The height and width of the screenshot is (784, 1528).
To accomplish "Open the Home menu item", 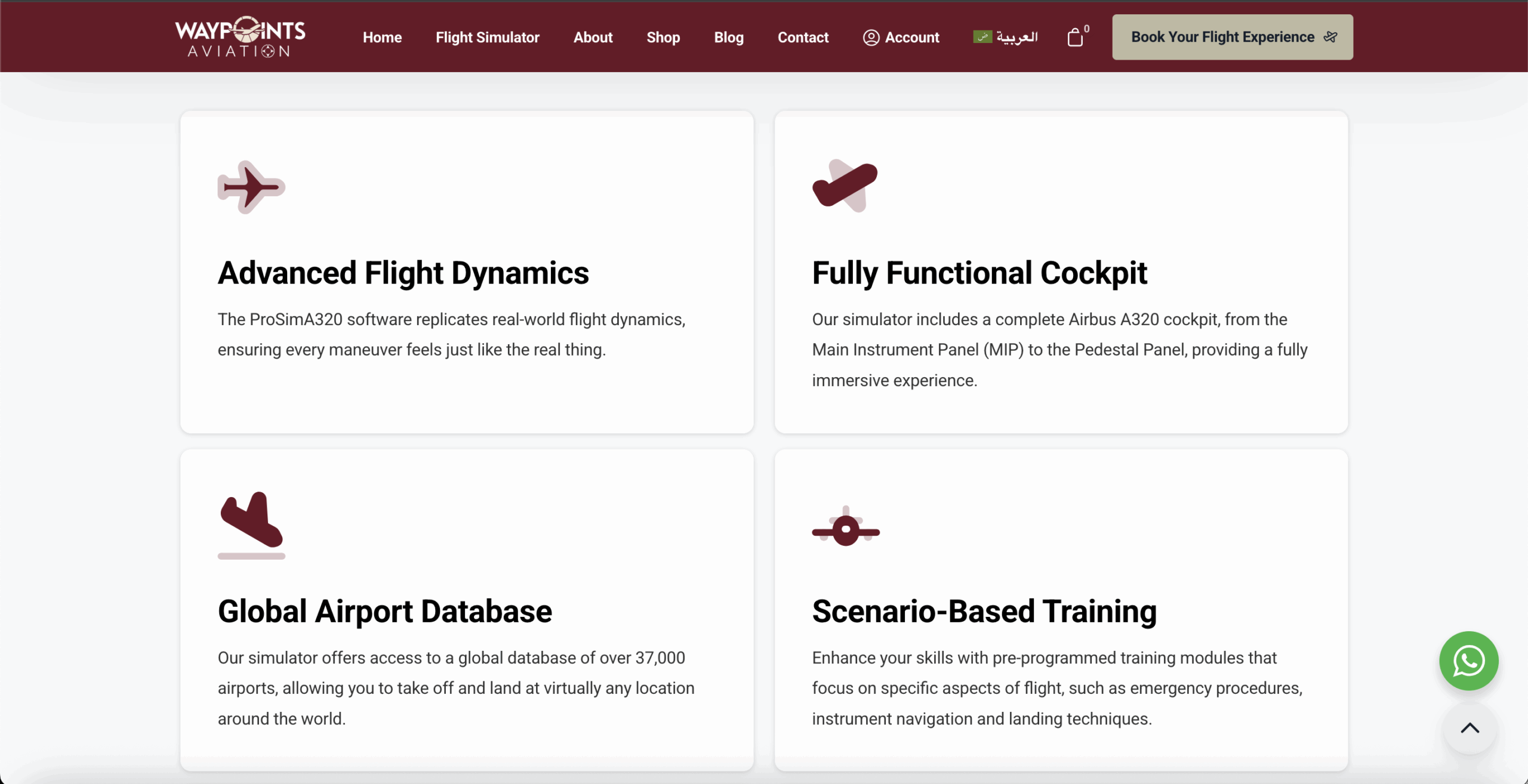I will click(x=382, y=37).
